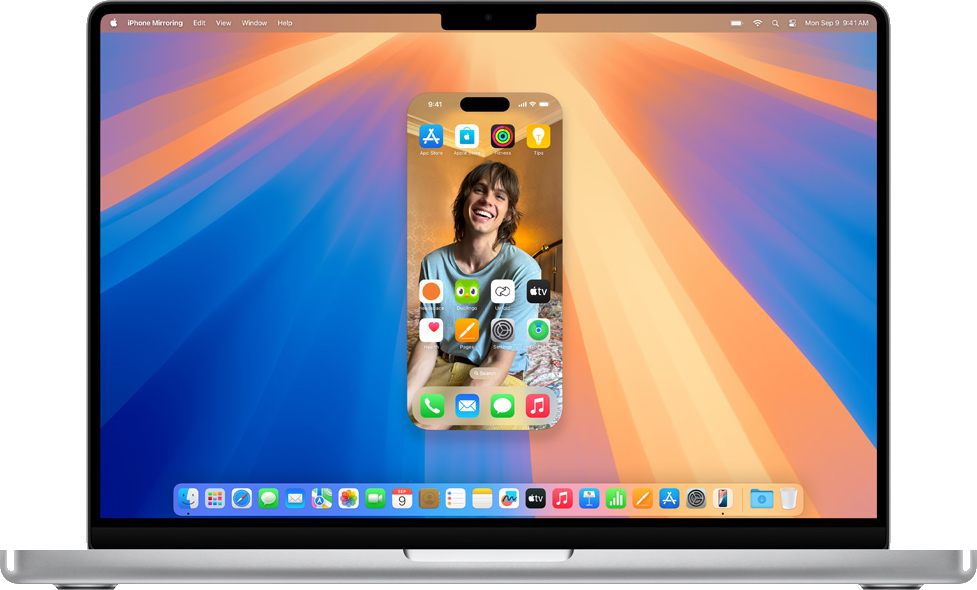Launch Keynote from the Mac Dock
The image size is (977, 590).
click(589, 498)
